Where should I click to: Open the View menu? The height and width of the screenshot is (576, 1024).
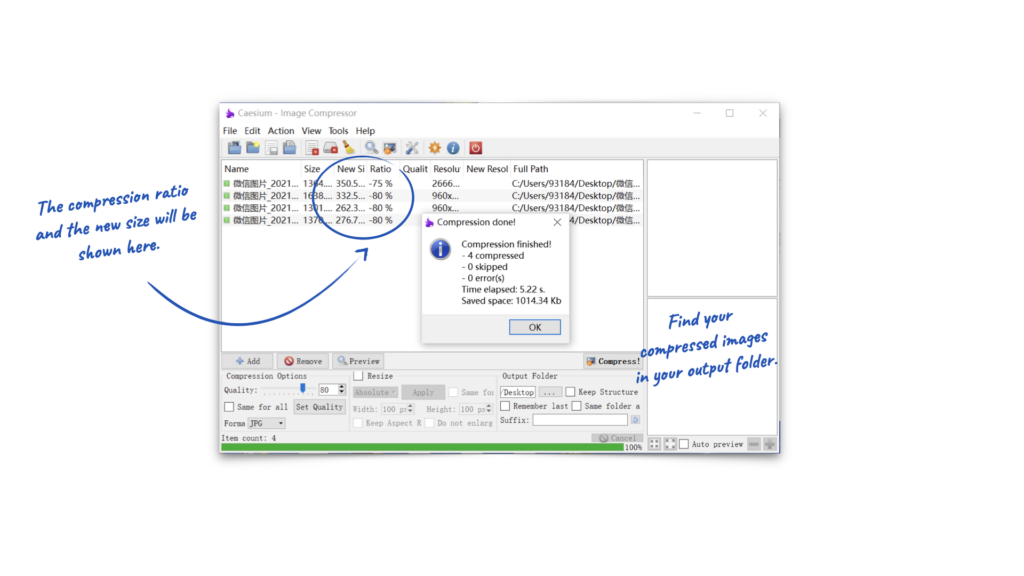point(311,131)
